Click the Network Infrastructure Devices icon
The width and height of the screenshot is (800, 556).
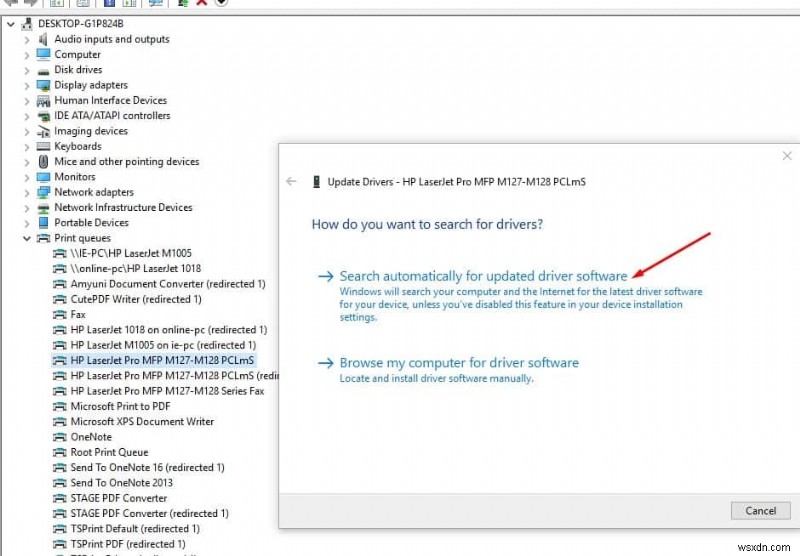coord(43,208)
